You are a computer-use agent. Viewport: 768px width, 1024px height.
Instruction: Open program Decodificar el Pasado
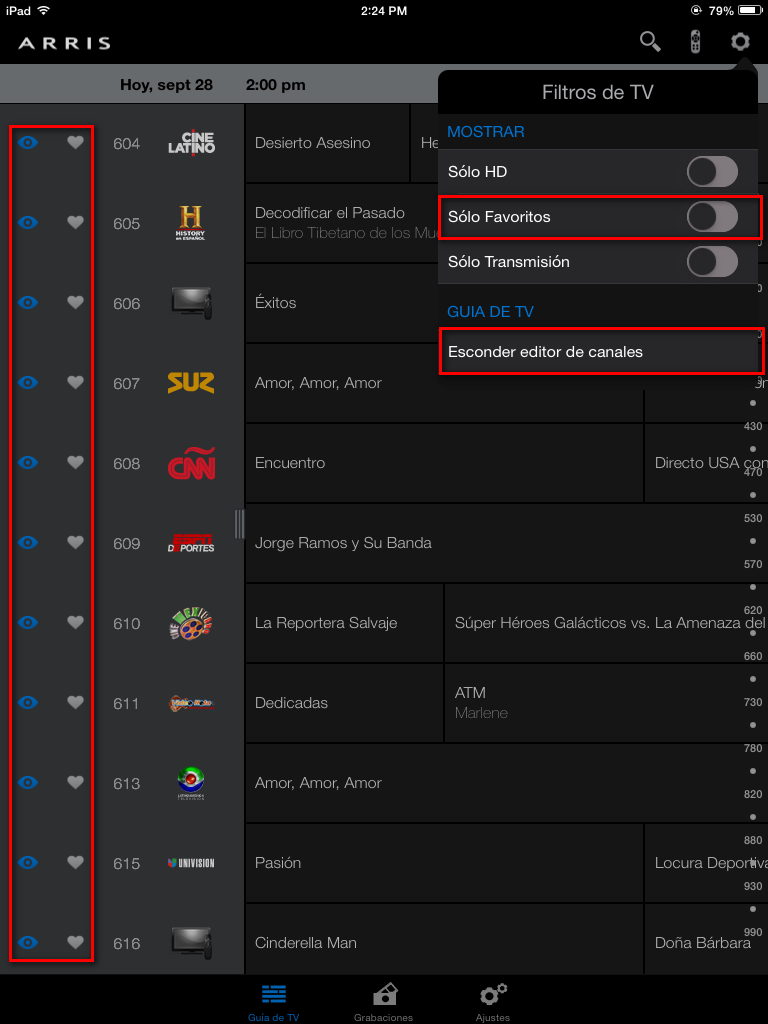point(342,223)
